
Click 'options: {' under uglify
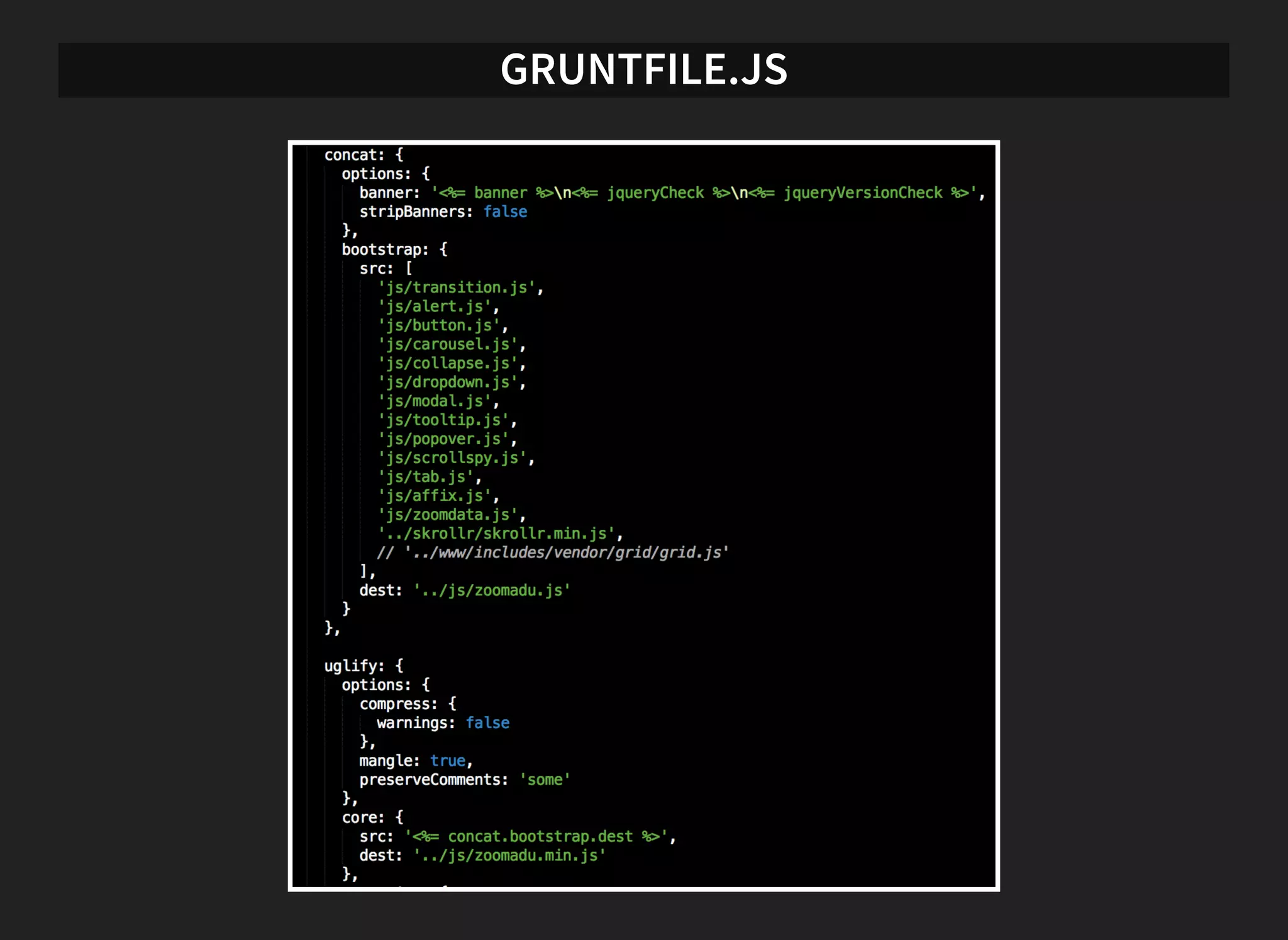386,685
